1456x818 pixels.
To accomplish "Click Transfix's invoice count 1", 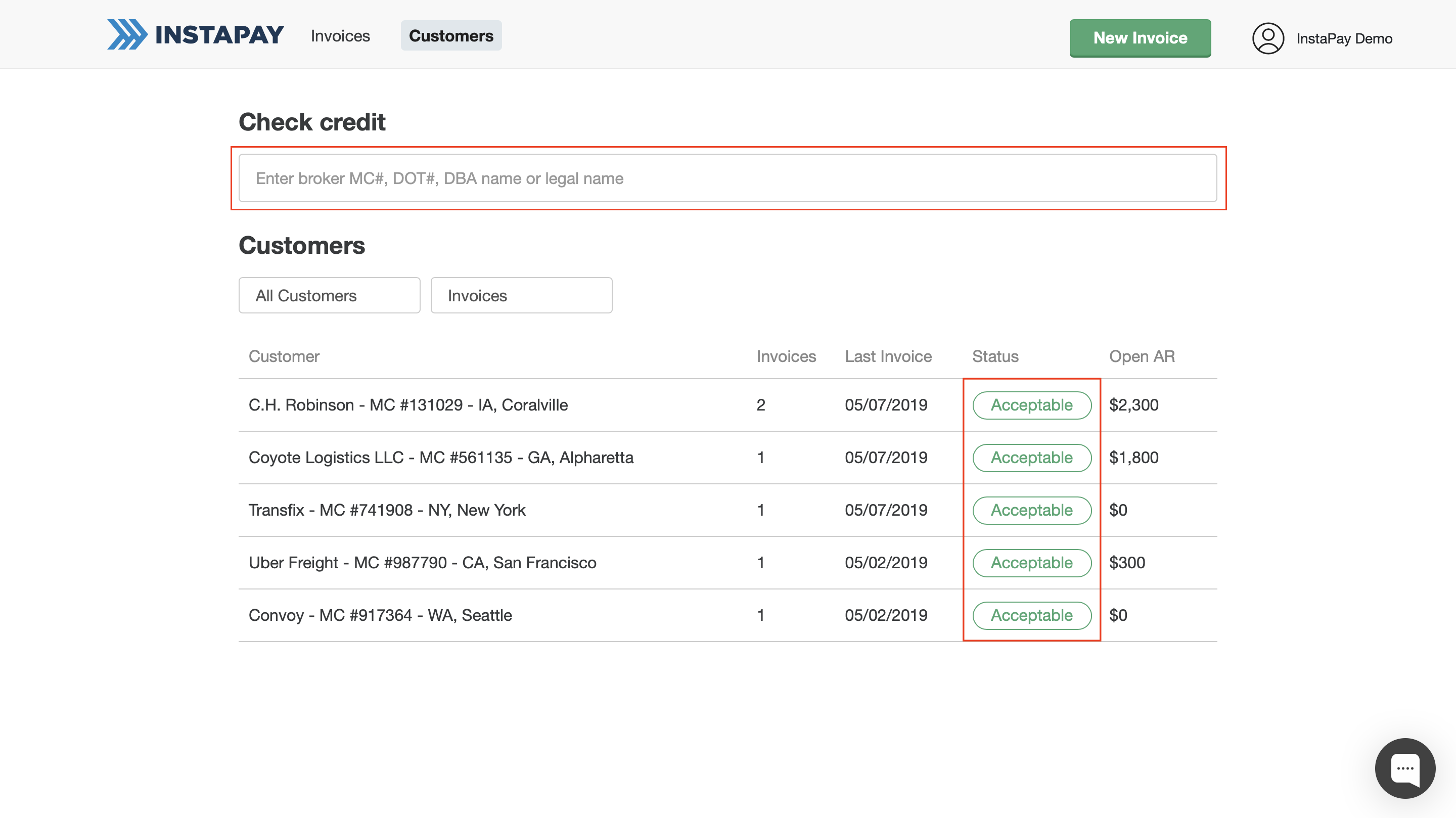I will coord(761,510).
